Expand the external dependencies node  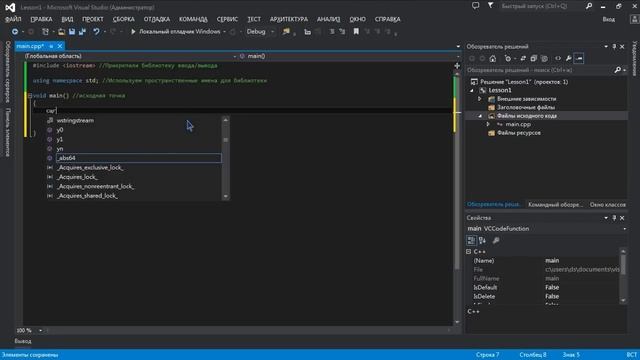[480, 99]
